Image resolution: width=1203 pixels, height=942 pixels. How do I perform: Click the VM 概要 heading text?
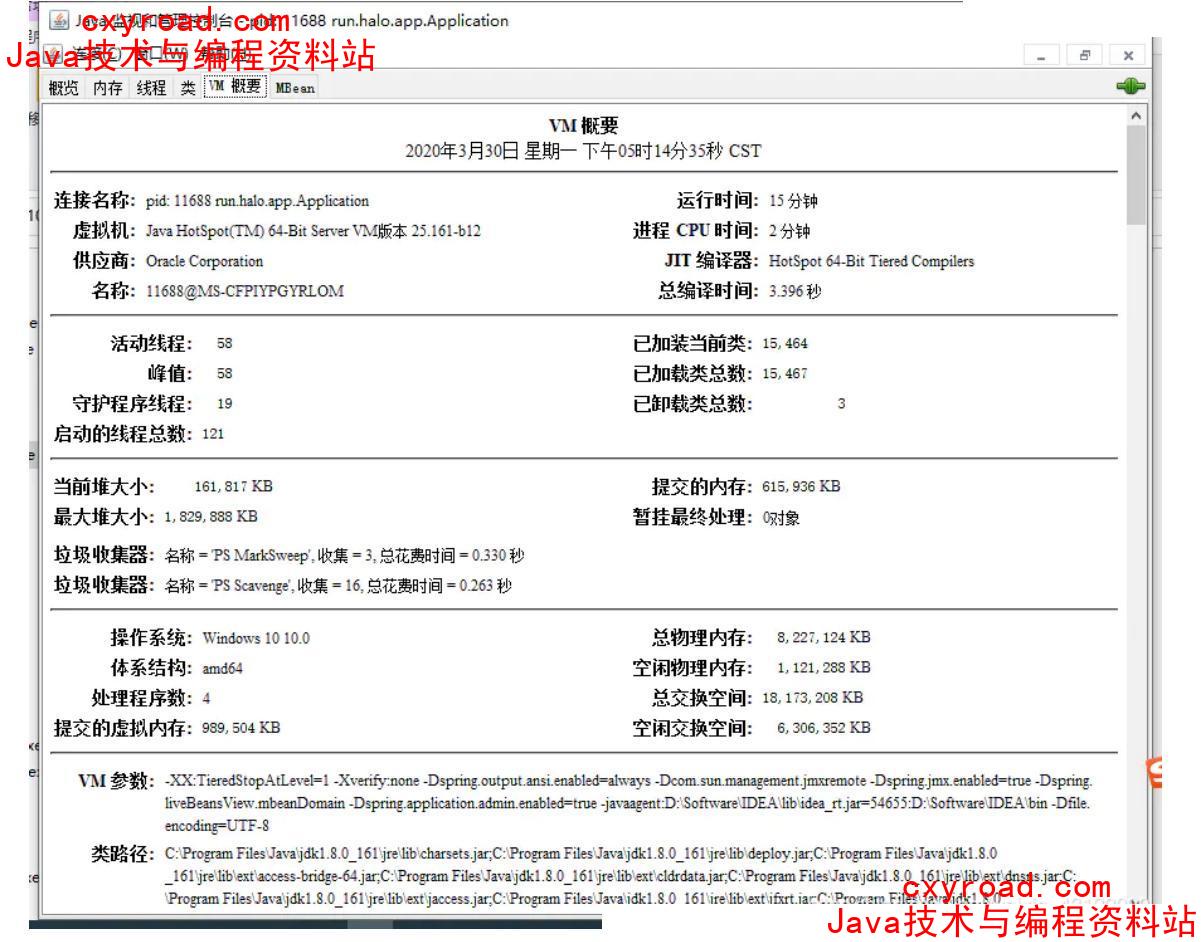tap(583, 126)
